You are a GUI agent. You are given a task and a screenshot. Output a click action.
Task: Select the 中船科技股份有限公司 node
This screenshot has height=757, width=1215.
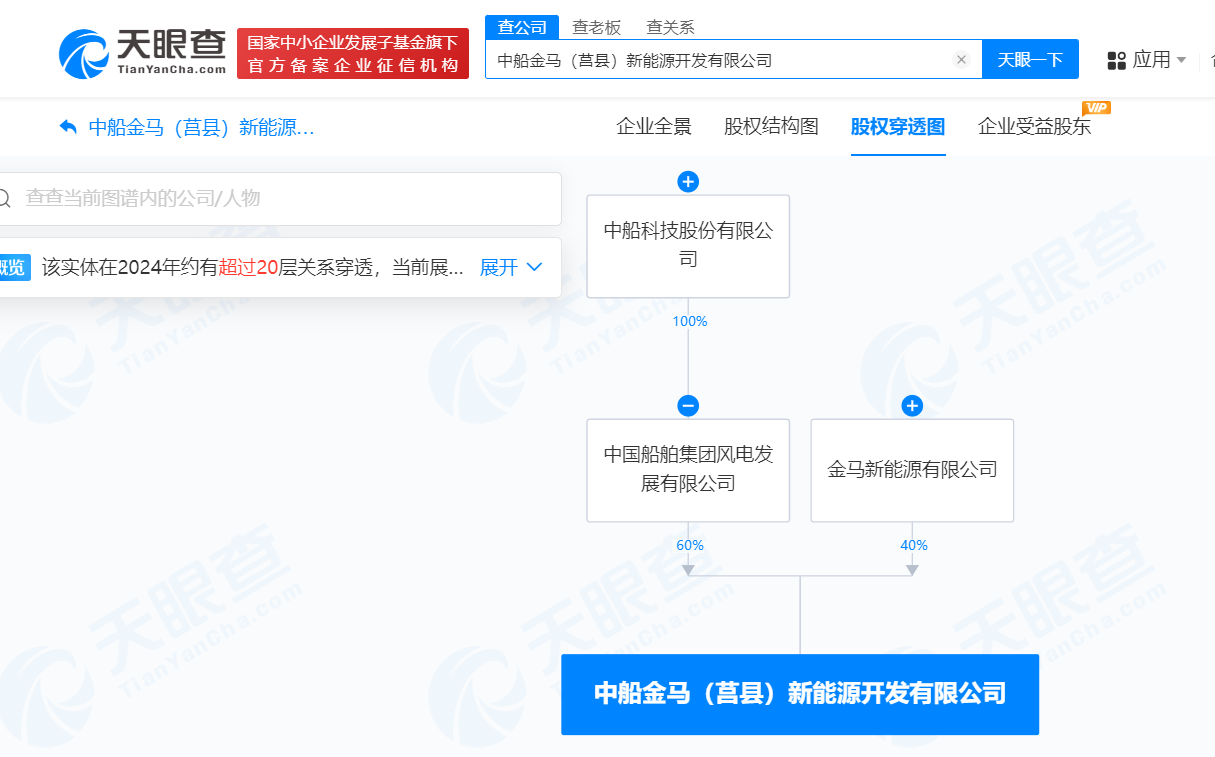coord(688,246)
